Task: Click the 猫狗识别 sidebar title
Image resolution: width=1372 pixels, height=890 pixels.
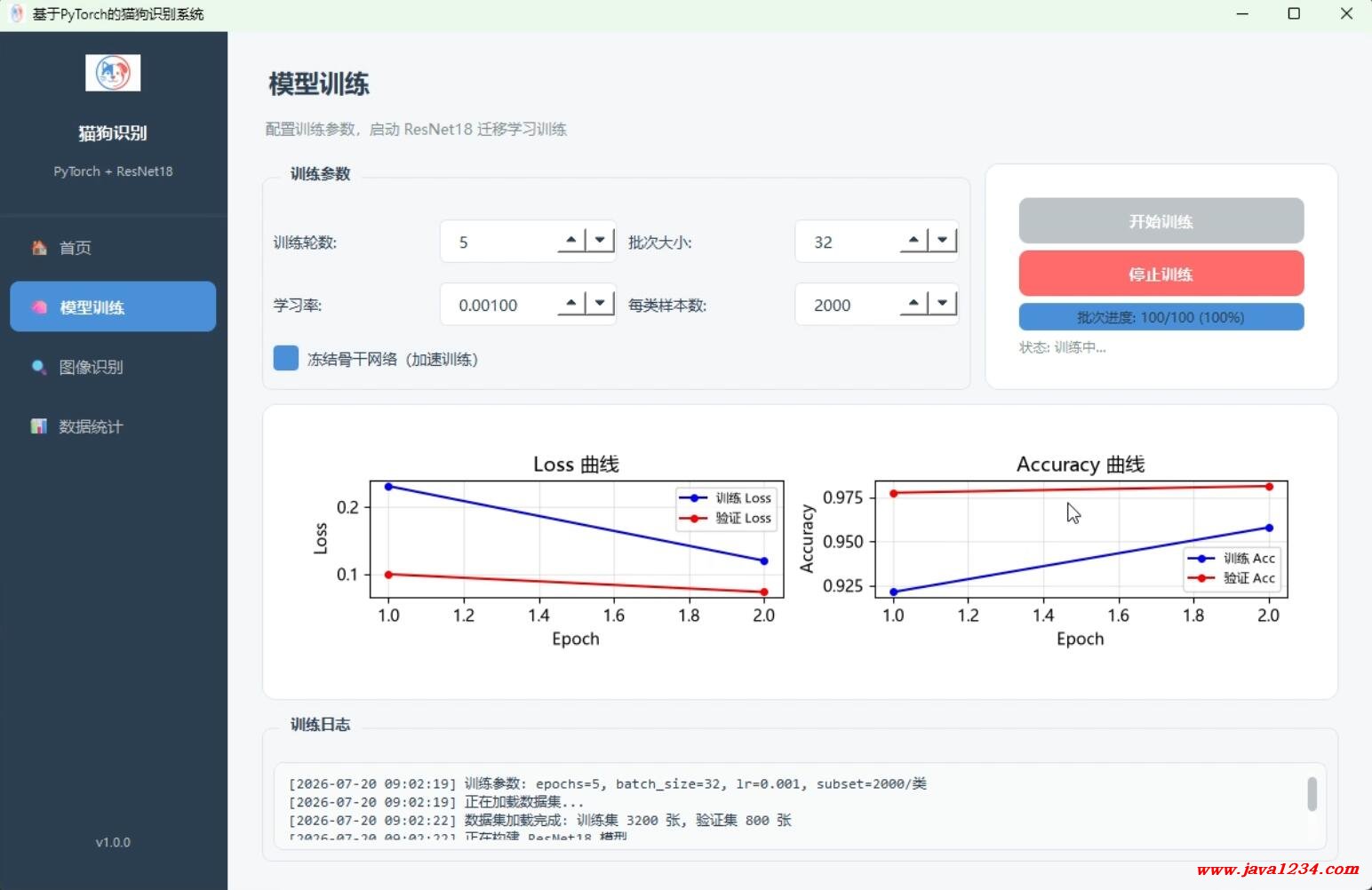Action: 113,133
